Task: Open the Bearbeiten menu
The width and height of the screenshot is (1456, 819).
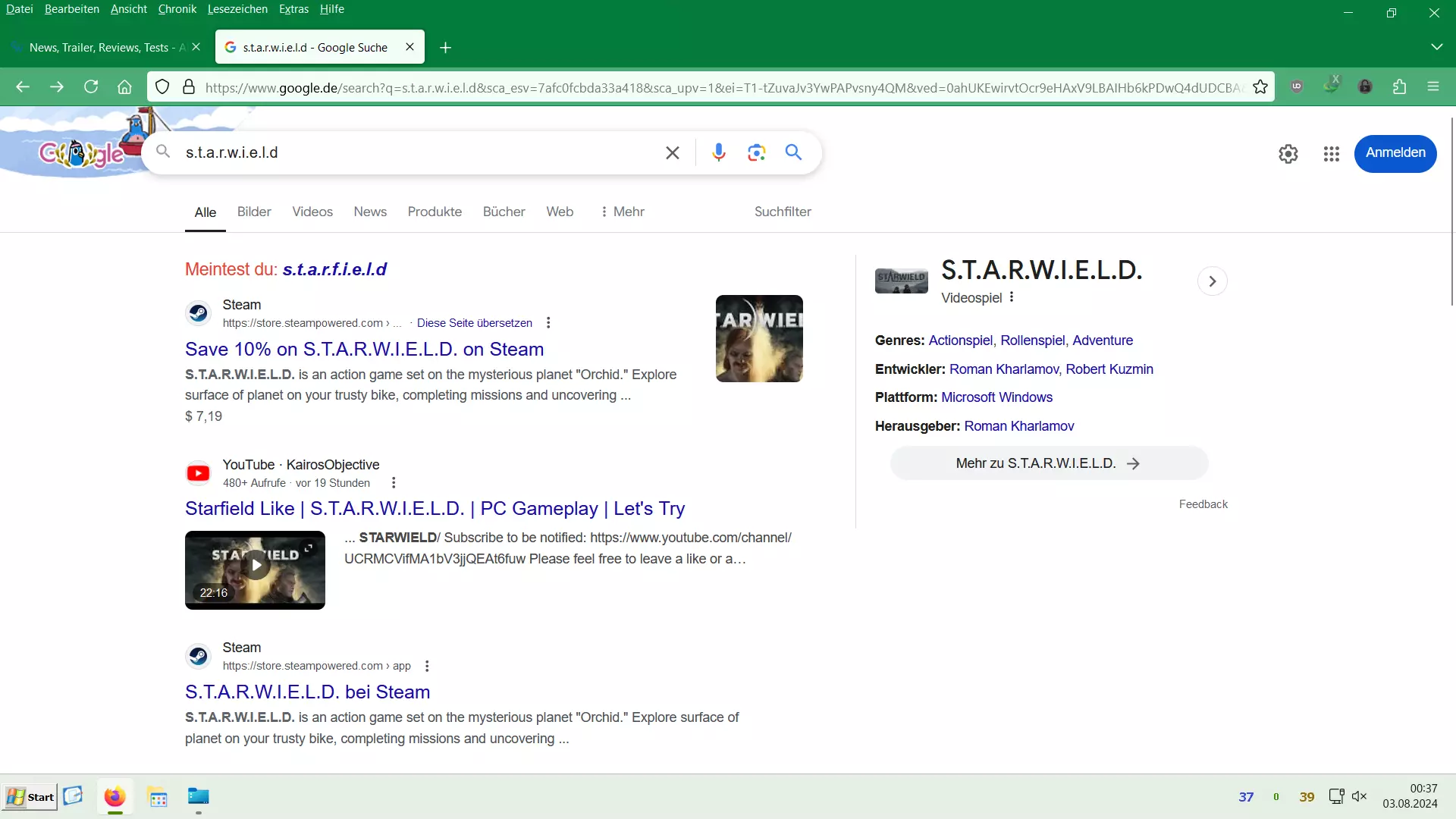Action: (72, 9)
